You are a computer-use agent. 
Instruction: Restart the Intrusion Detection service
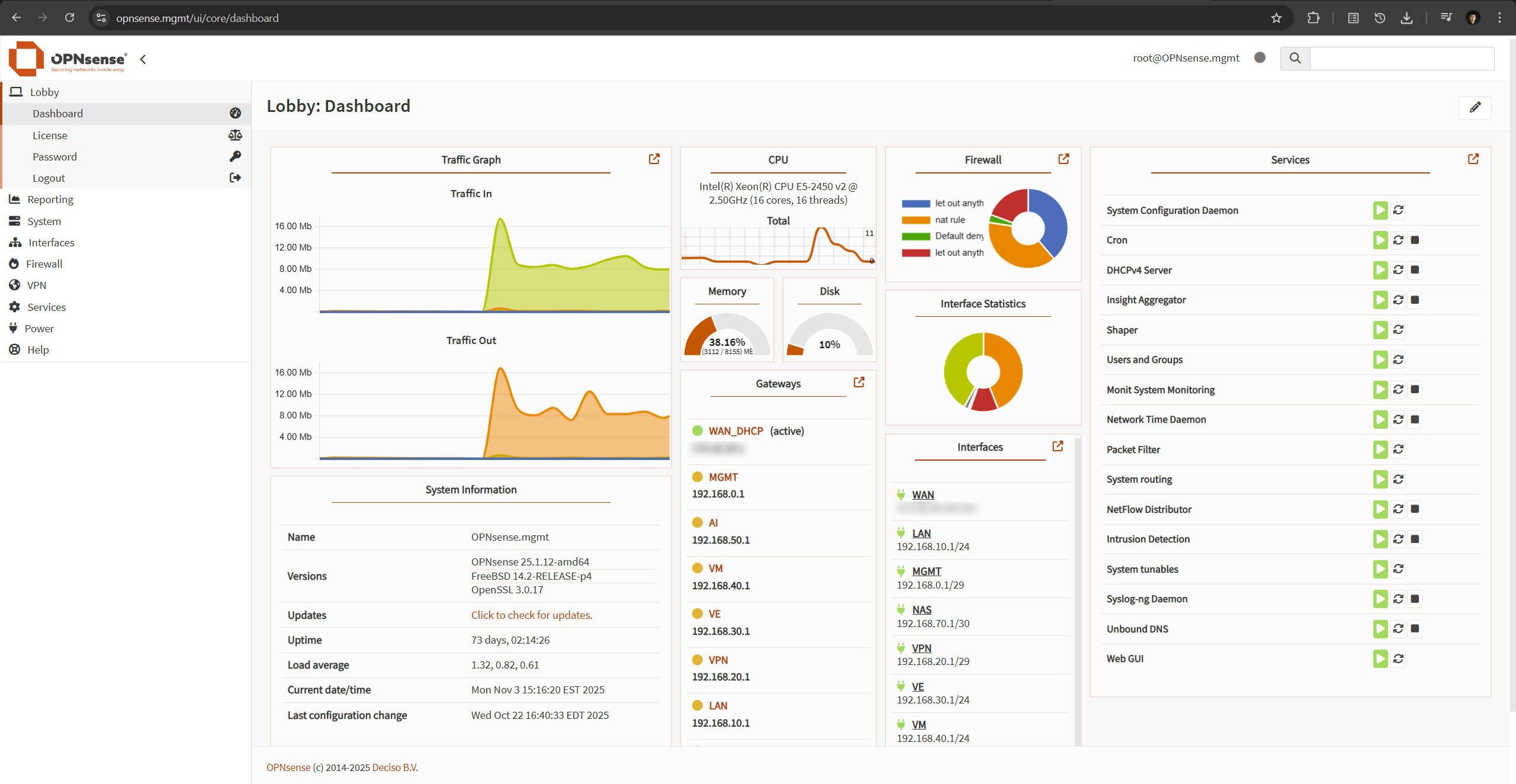tap(1398, 539)
